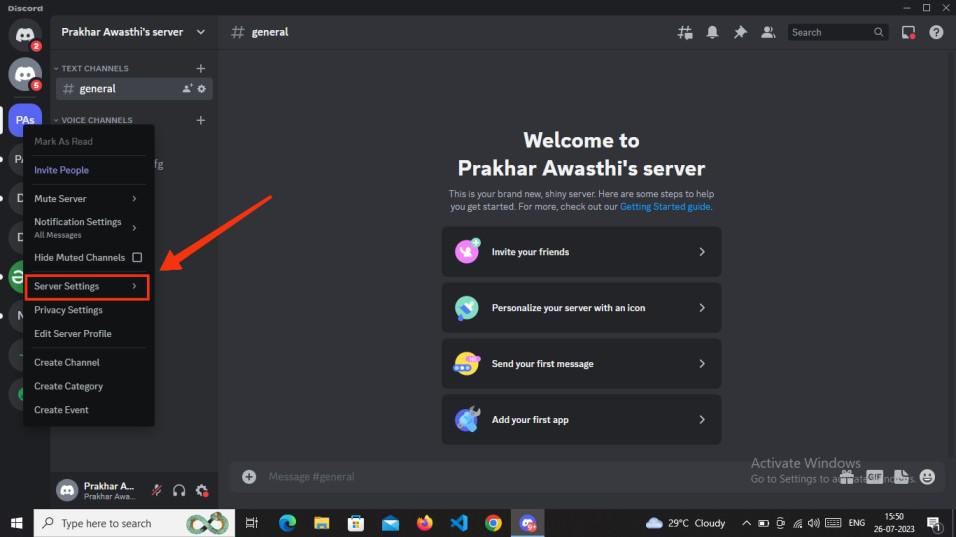956x537 pixels.
Task: Select Edit Server Profile menu entry
Action: coord(87,334)
